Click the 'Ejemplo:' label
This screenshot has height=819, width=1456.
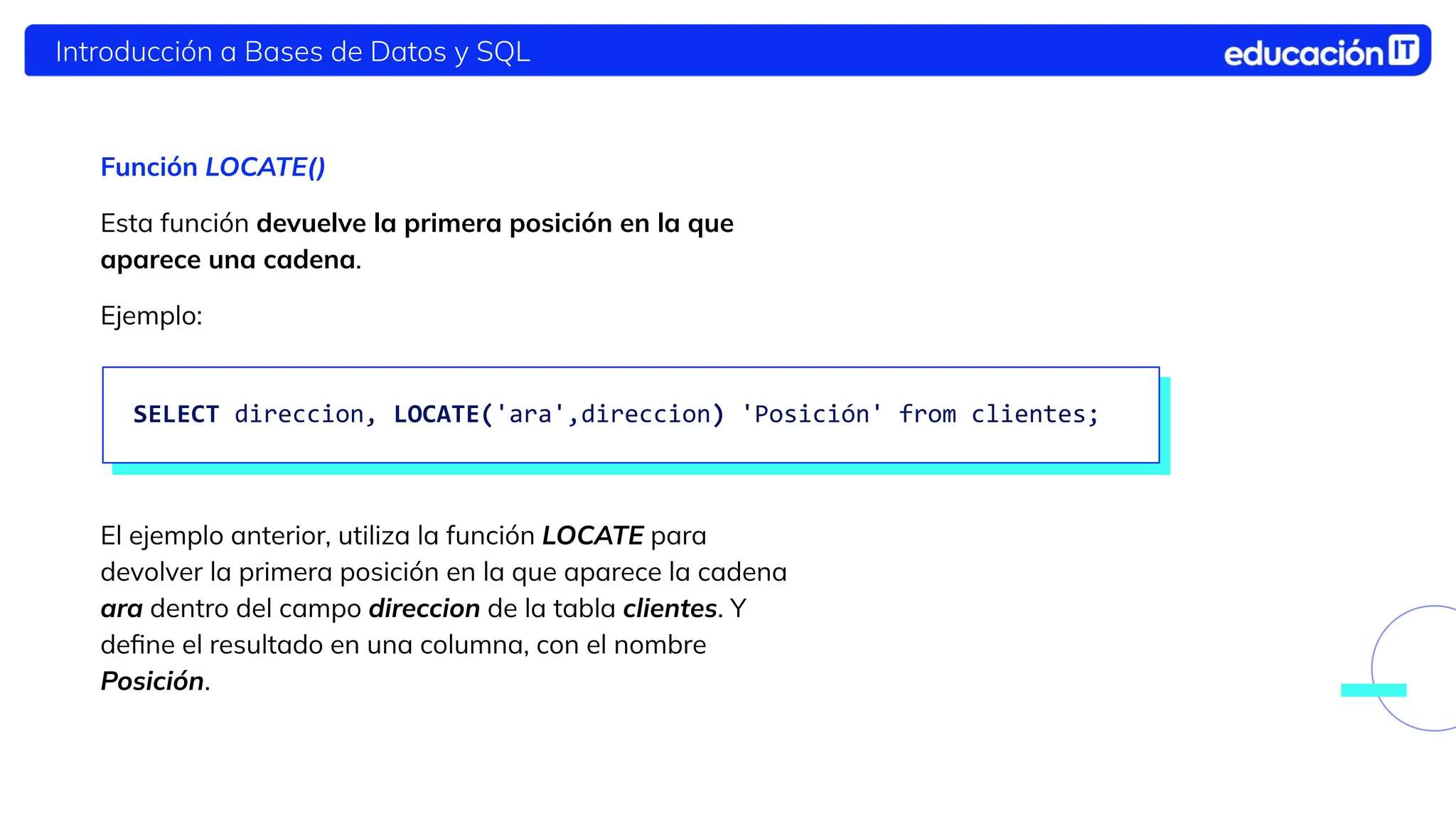[x=151, y=316]
